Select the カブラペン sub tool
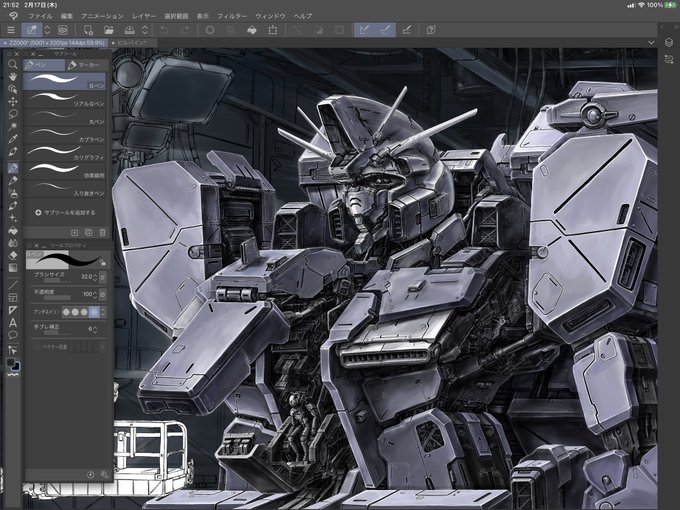This screenshot has width=680, height=510. tap(65, 135)
